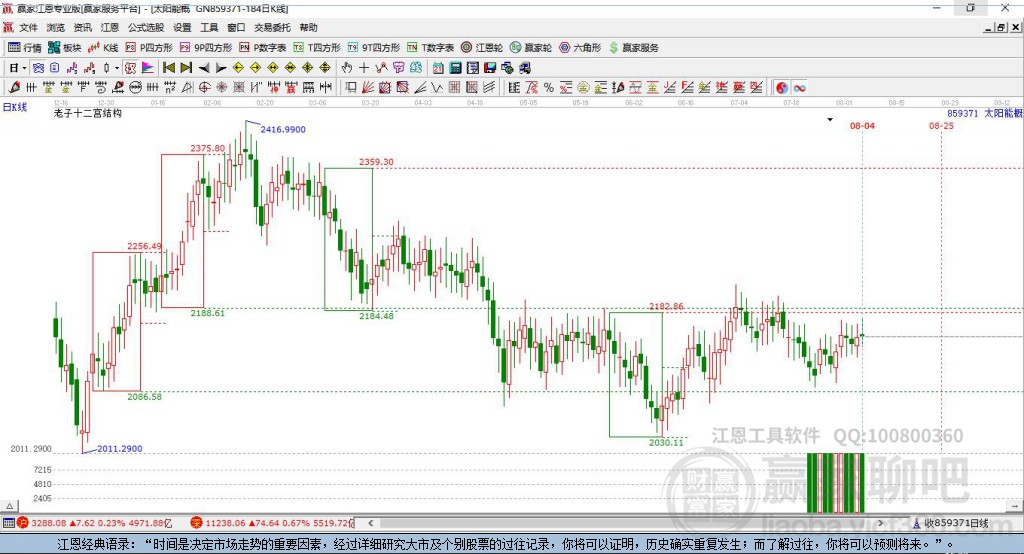Click the 板块 toolbar button

coord(64,48)
